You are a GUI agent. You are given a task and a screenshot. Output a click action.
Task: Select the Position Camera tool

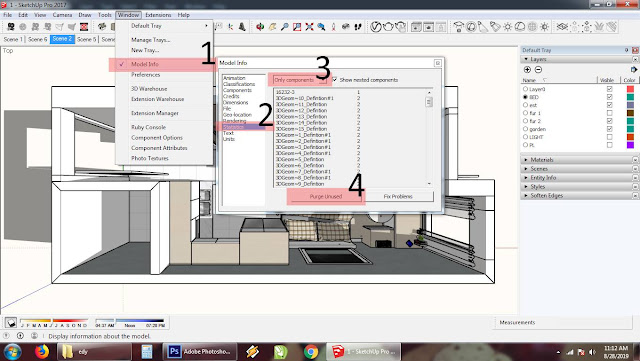tap(333, 27)
